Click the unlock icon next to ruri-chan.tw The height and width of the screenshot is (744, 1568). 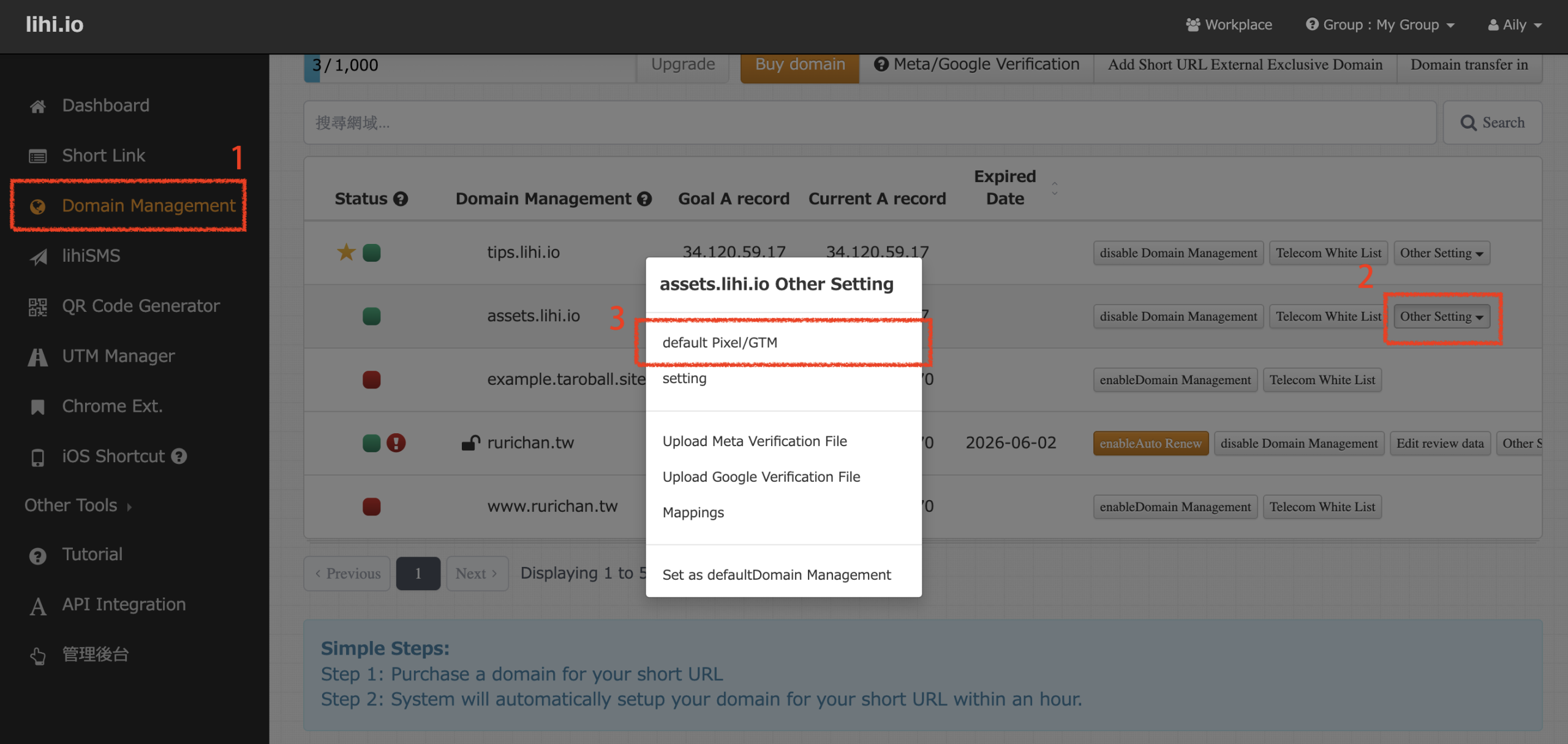click(470, 442)
